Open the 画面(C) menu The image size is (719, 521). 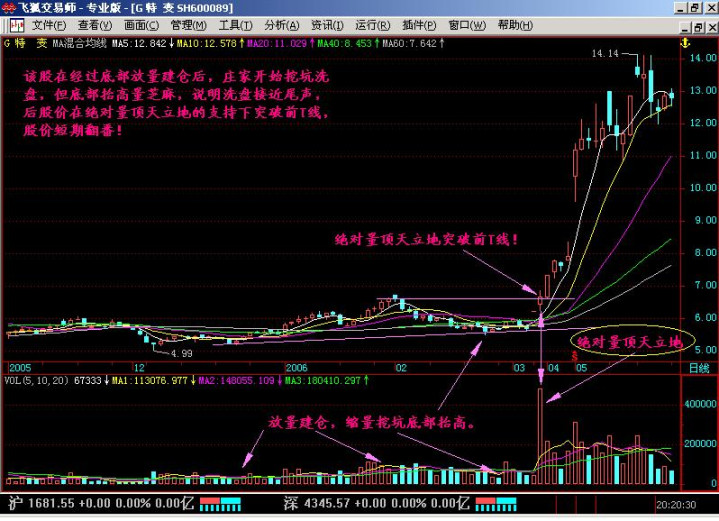point(142,25)
